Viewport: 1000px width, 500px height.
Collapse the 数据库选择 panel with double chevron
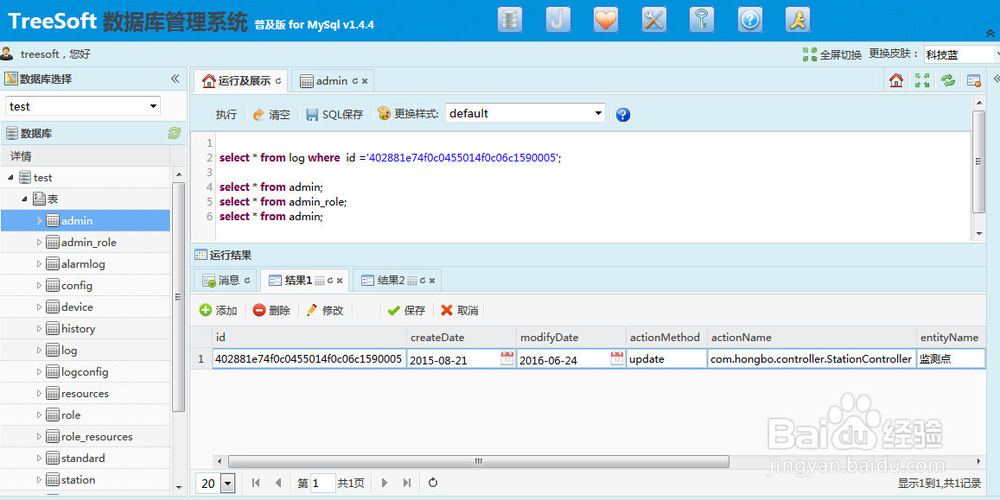(175, 79)
